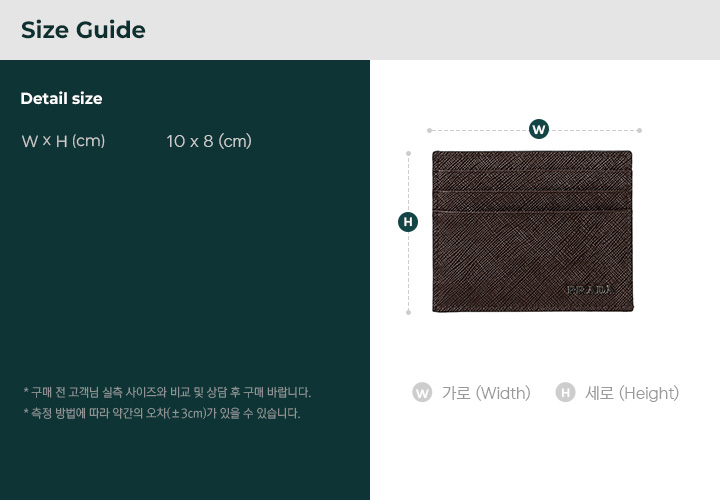Click the W × H (cm) label
The width and height of the screenshot is (720, 500).
63,141
